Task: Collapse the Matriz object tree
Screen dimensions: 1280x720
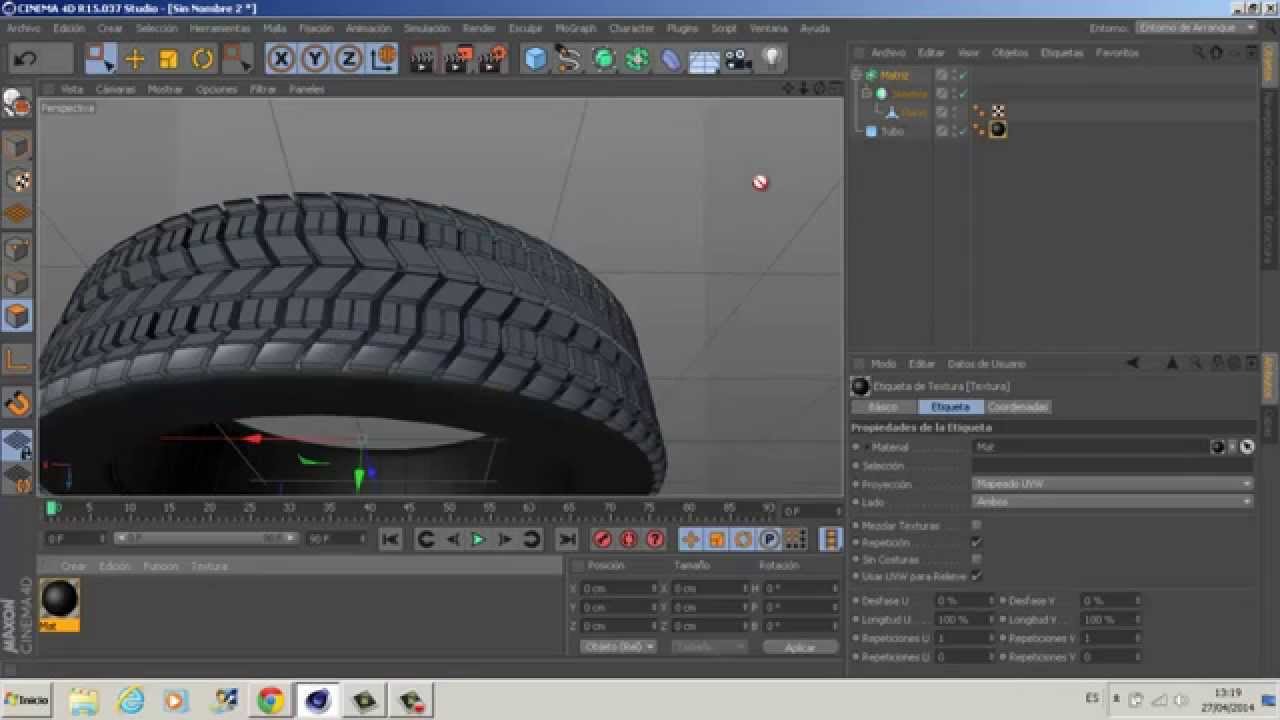Action: (857, 75)
